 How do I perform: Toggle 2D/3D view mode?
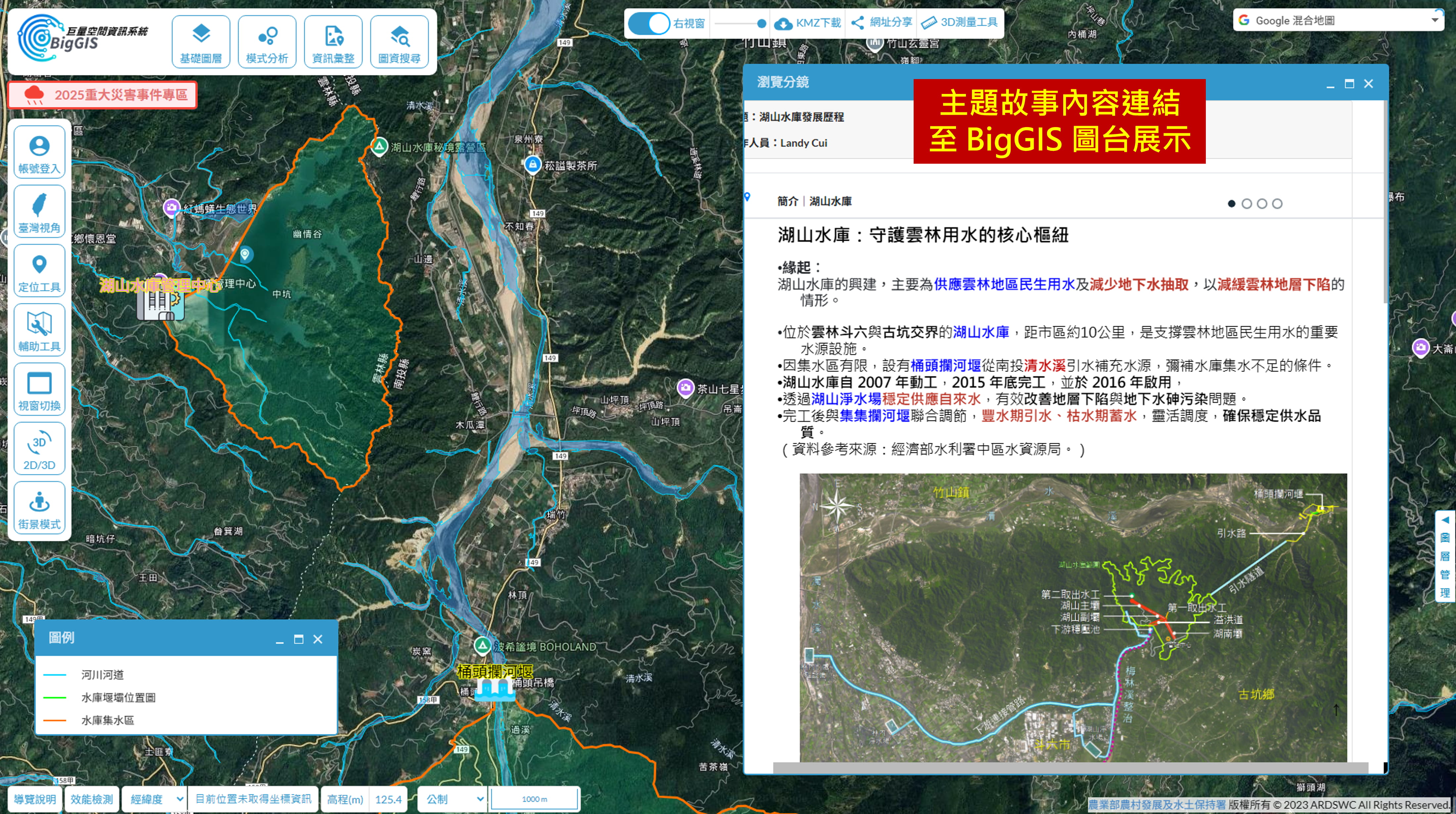point(39,449)
